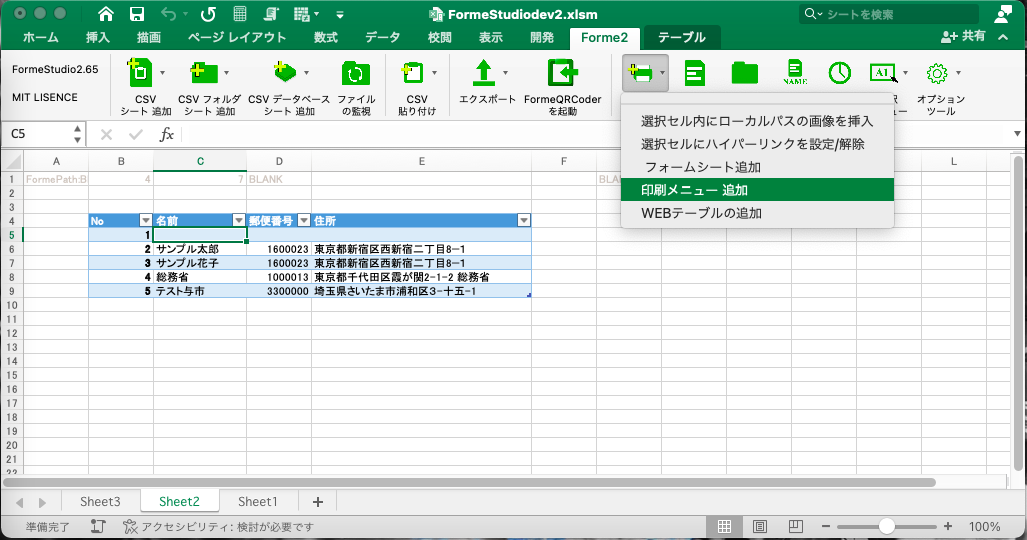
Task: Open the 住所 column filter dropdown
Action: (523, 220)
